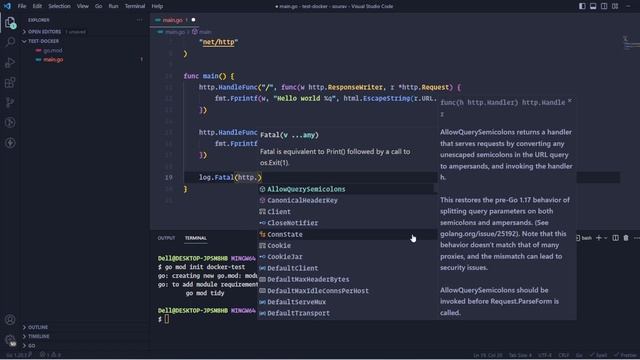
Task: Open the Edit menu
Action: coord(37,6)
